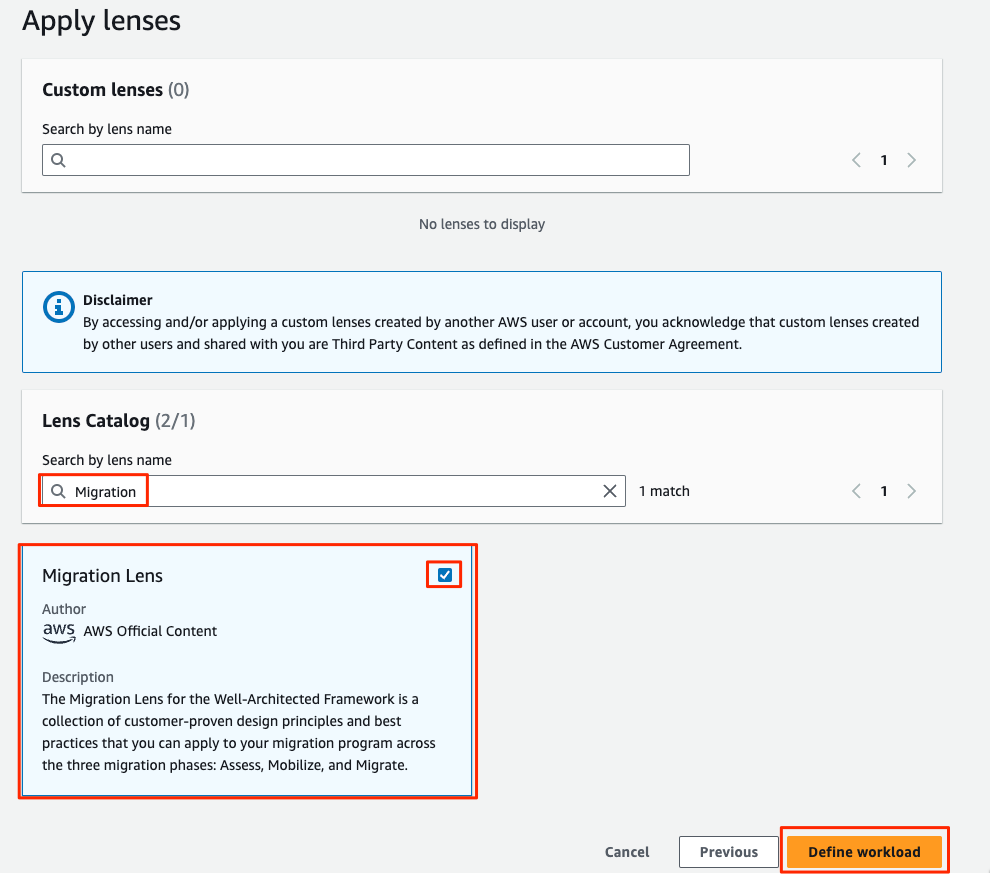This screenshot has width=990, height=874.
Task: Go back with the Previous button
Action: pos(729,852)
